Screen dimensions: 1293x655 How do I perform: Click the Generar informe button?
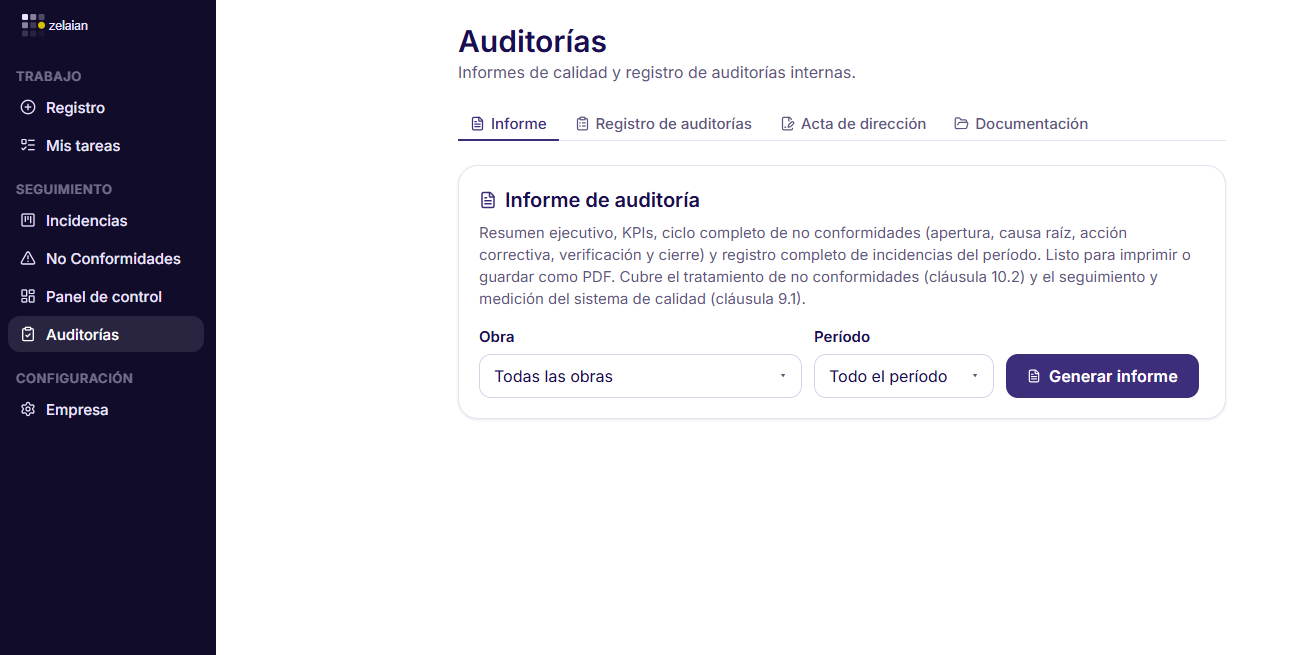tap(1102, 376)
